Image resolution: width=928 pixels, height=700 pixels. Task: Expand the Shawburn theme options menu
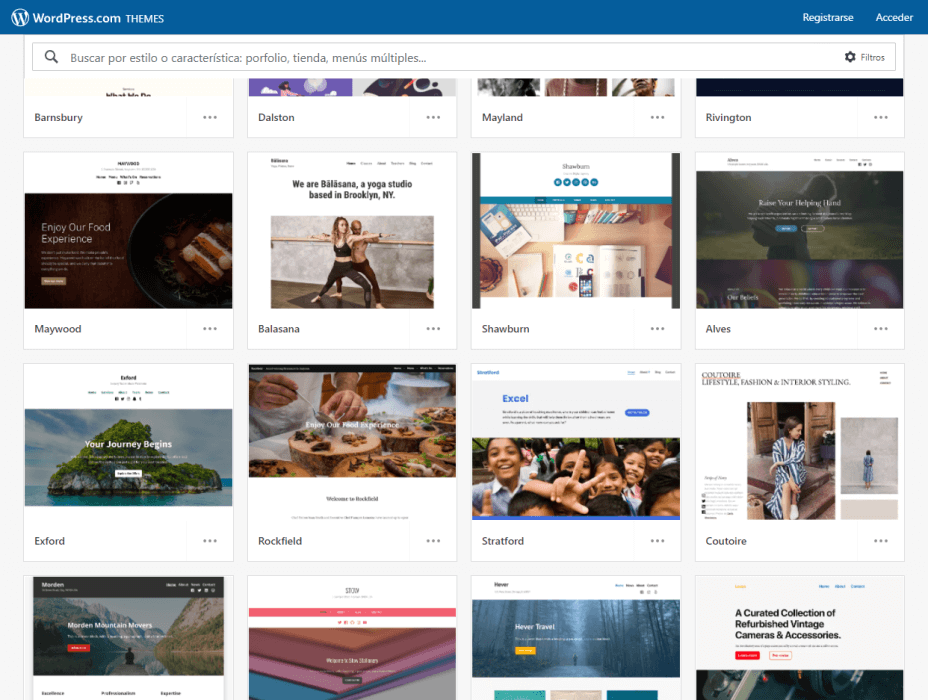pos(657,329)
